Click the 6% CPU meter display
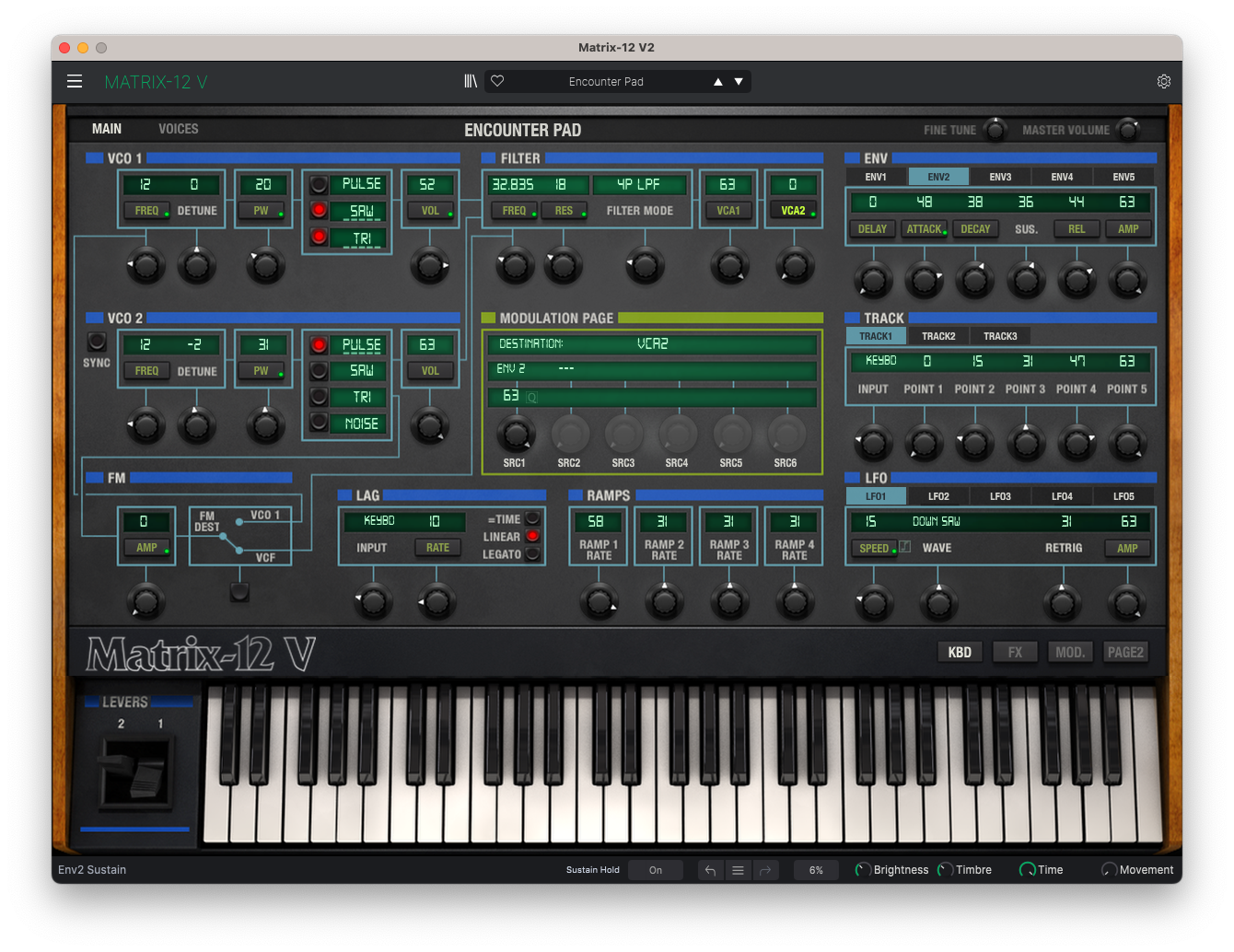The height and width of the screenshot is (952, 1234). coord(816,870)
